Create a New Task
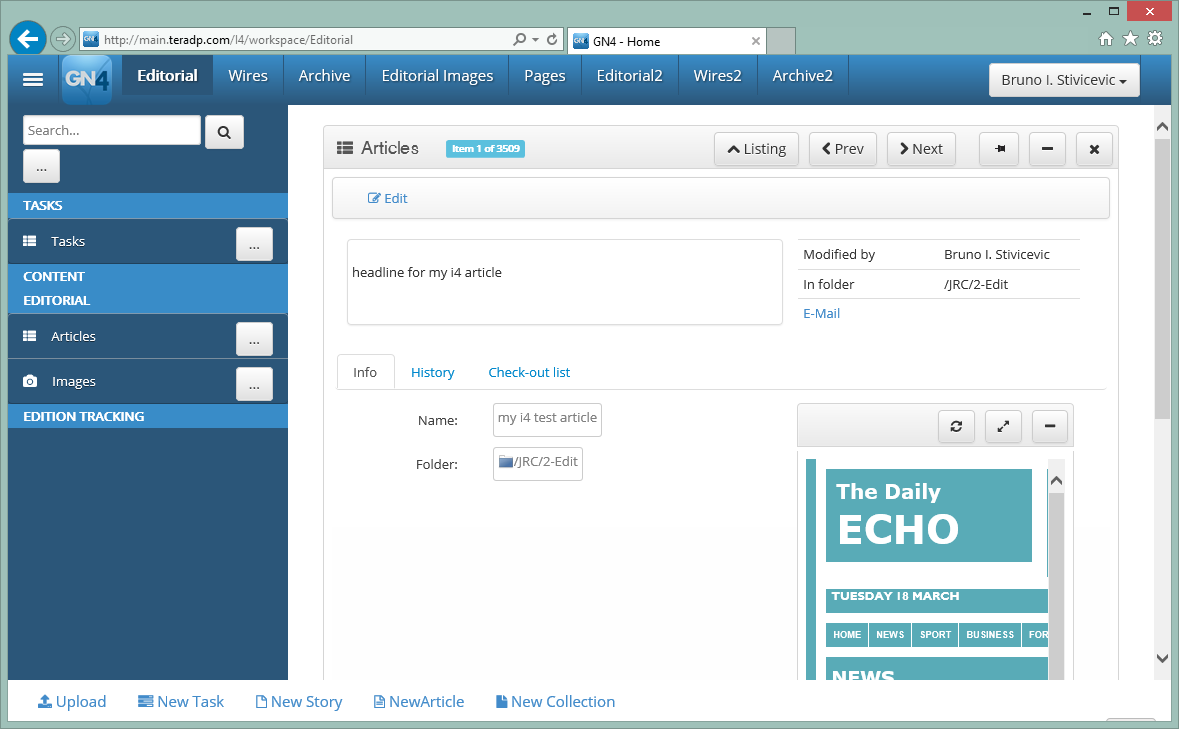This screenshot has height=729, width=1179. pyautogui.click(x=180, y=702)
